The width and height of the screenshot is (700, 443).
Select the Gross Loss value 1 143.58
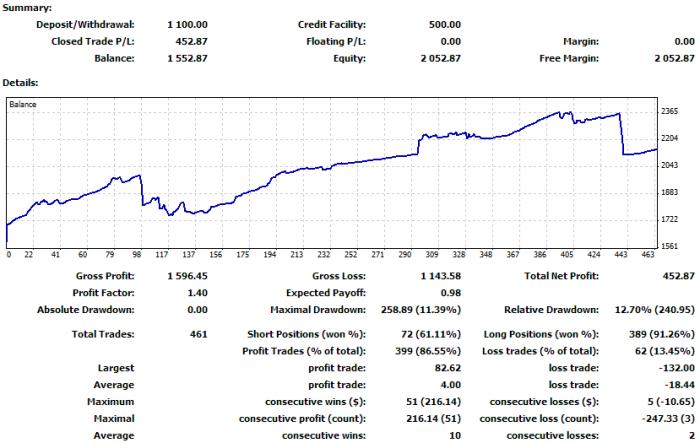440,276
